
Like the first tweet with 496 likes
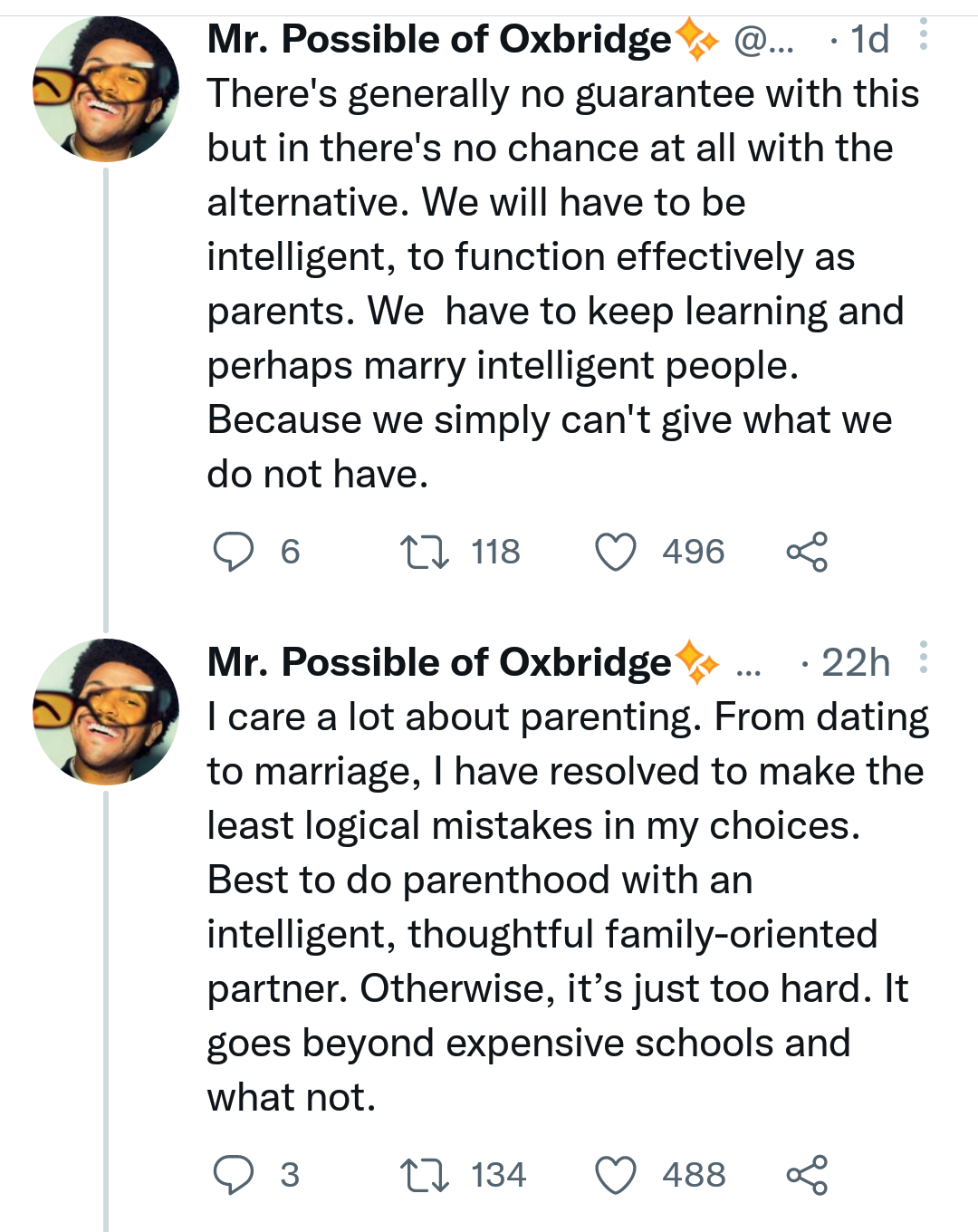tap(616, 552)
